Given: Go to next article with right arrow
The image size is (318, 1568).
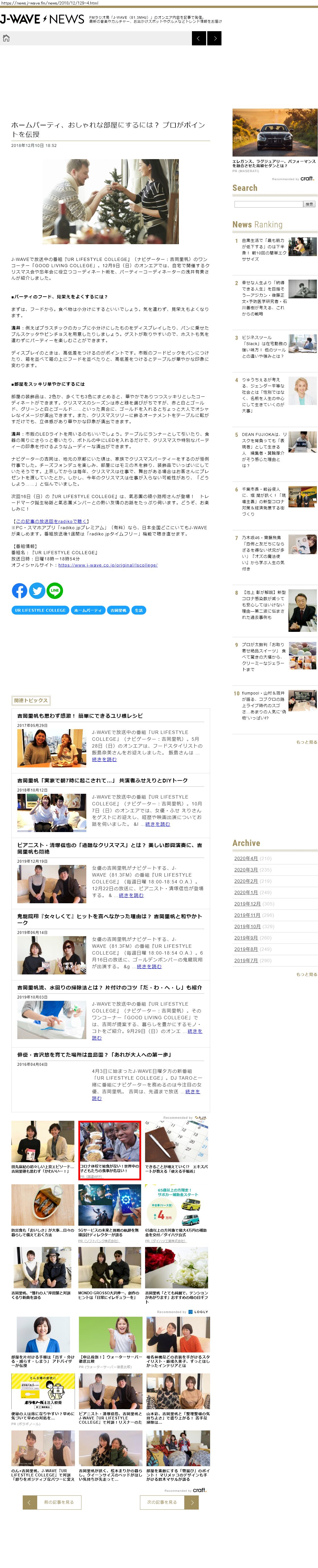Looking at the screenshot, I should point(214,38).
